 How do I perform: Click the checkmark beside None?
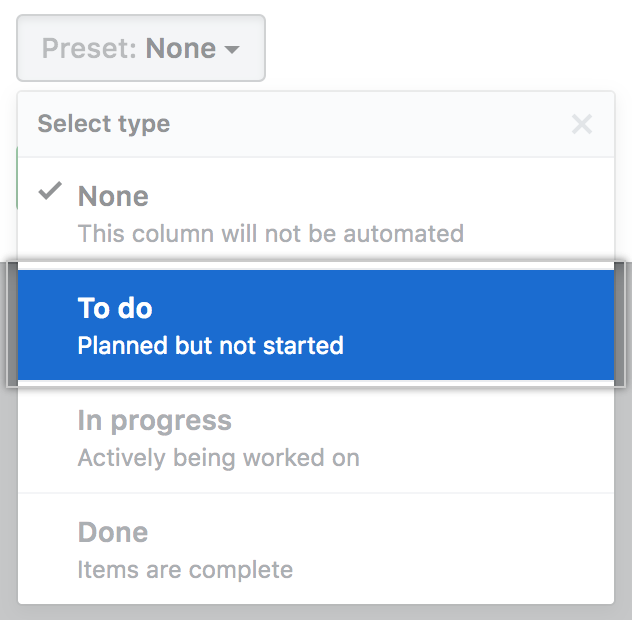(x=50, y=194)
